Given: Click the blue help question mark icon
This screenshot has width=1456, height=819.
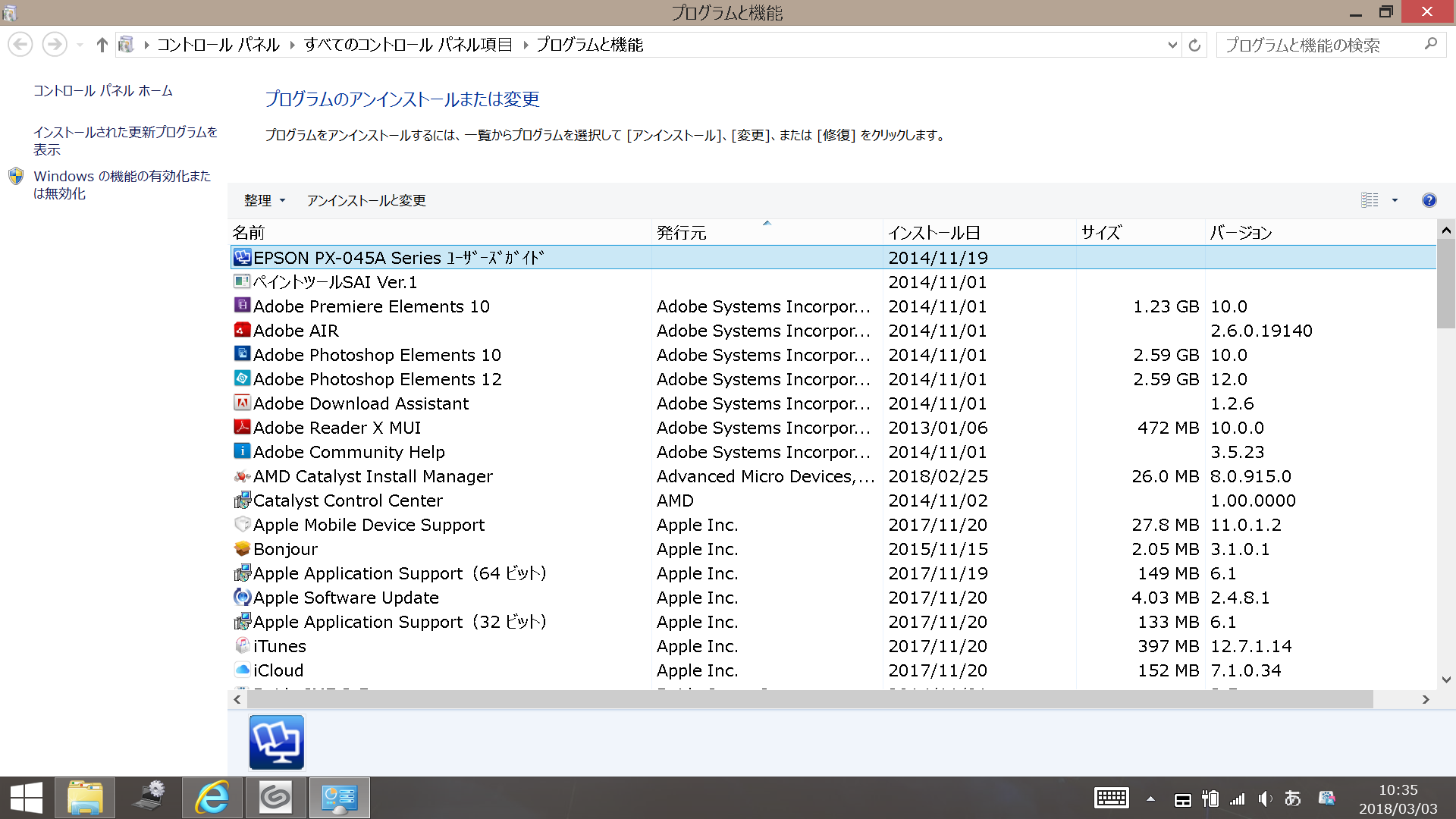Looking at the screenshot, I should coord(1429,200).
